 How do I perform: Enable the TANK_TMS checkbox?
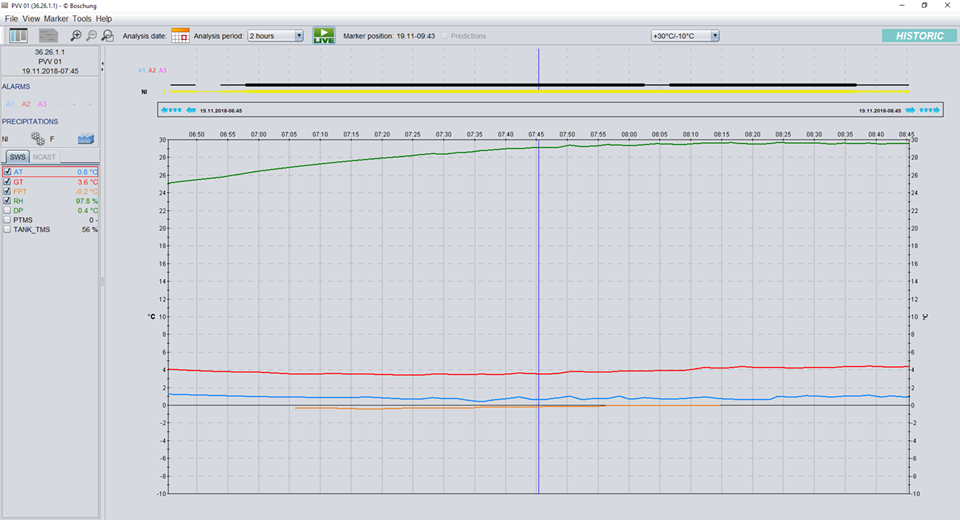coord(7,230)
